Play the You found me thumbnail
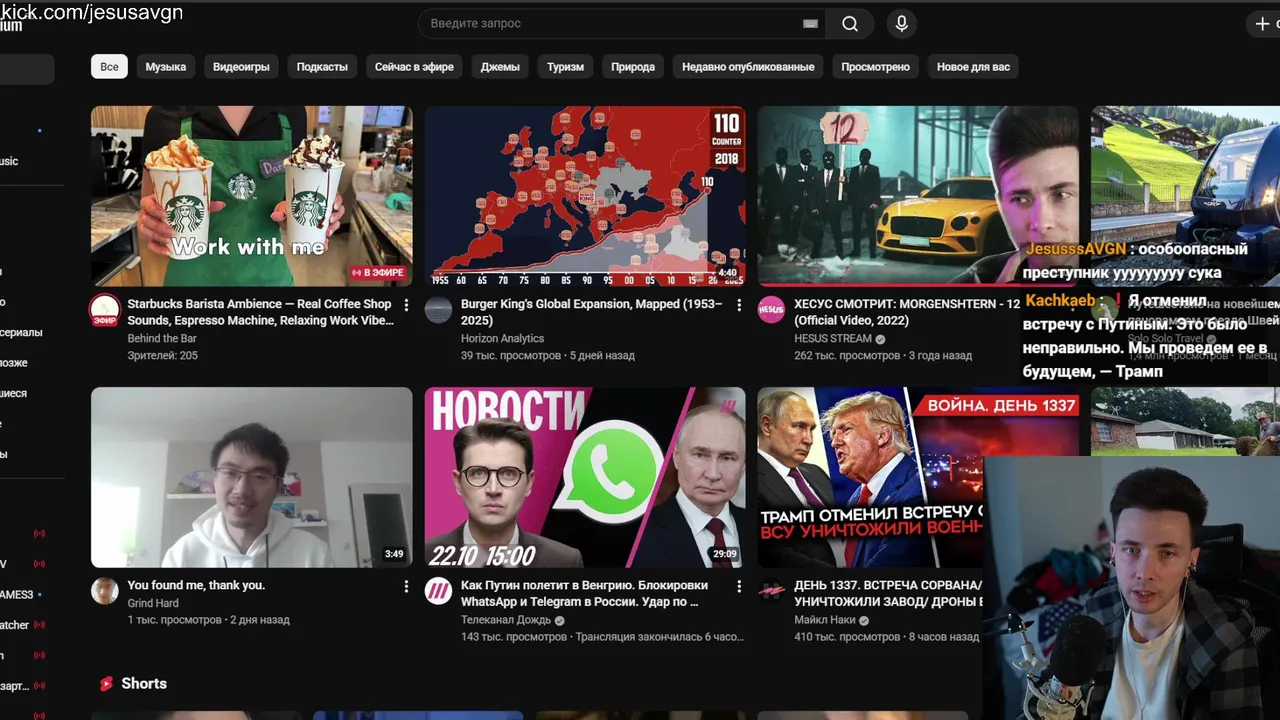1280x720 pixels. click(251, 477)
